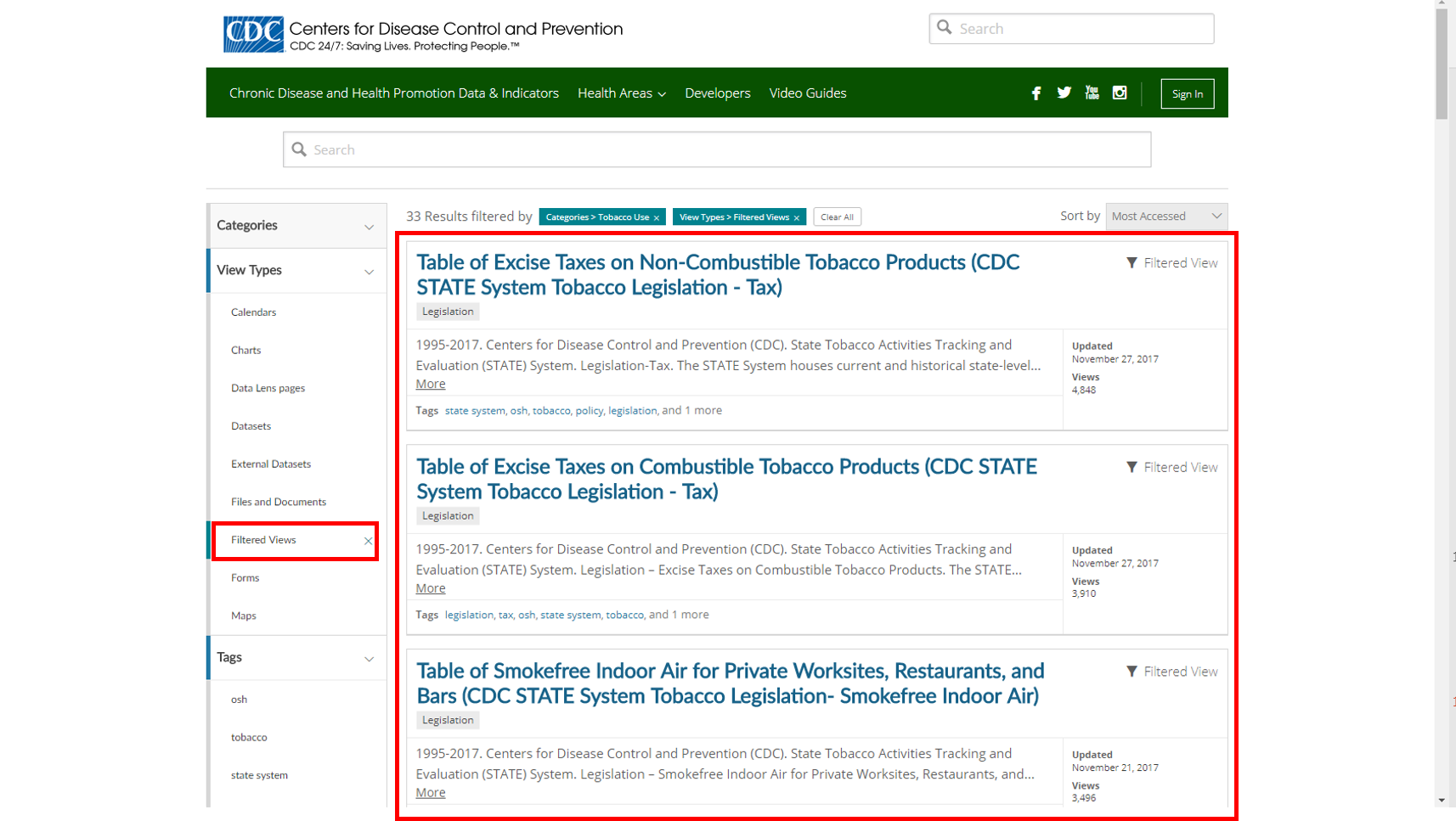Viewport: 1456px width, 821px height.
Task: Filter by Charts view type
Action: [x=246, y=351]
